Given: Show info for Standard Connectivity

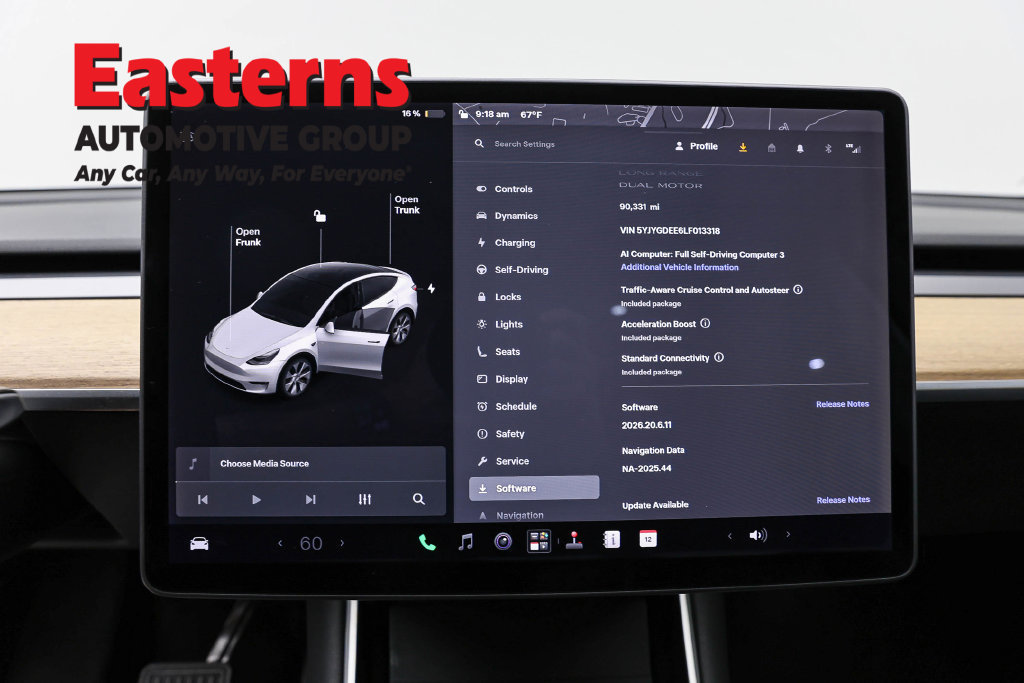Looking at the screenshot, I should click(719, 357).
